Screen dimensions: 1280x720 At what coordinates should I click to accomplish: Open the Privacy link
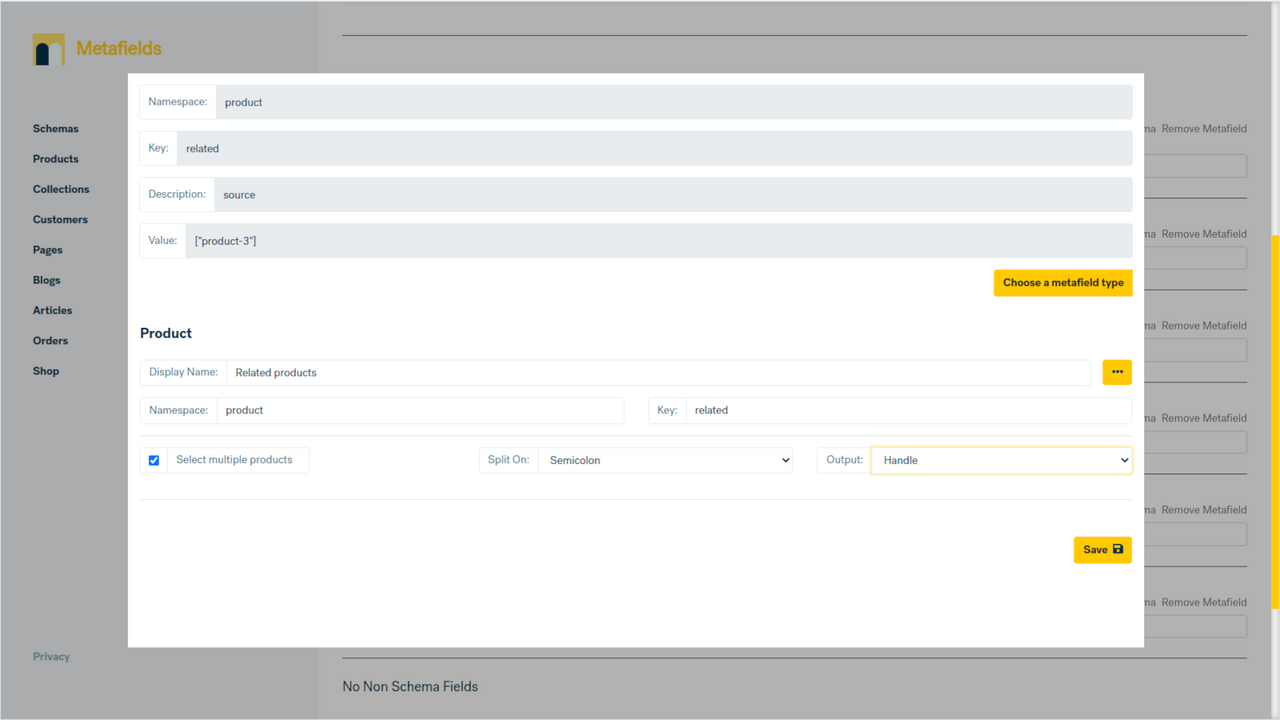[51, 656]
